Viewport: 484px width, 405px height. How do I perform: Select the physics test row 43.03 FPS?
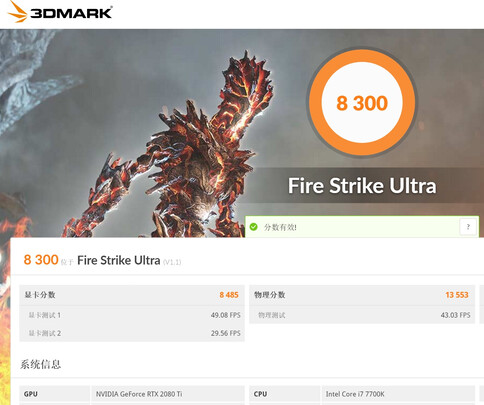pos(362,315)
